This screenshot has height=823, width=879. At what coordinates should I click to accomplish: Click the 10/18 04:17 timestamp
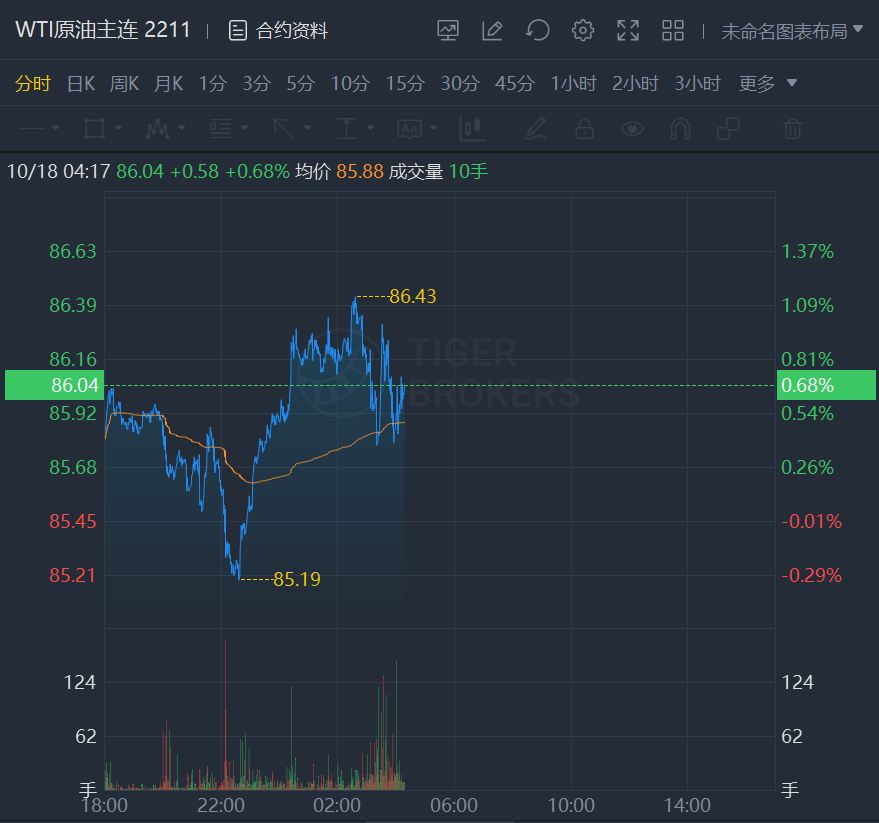point(58,171)
